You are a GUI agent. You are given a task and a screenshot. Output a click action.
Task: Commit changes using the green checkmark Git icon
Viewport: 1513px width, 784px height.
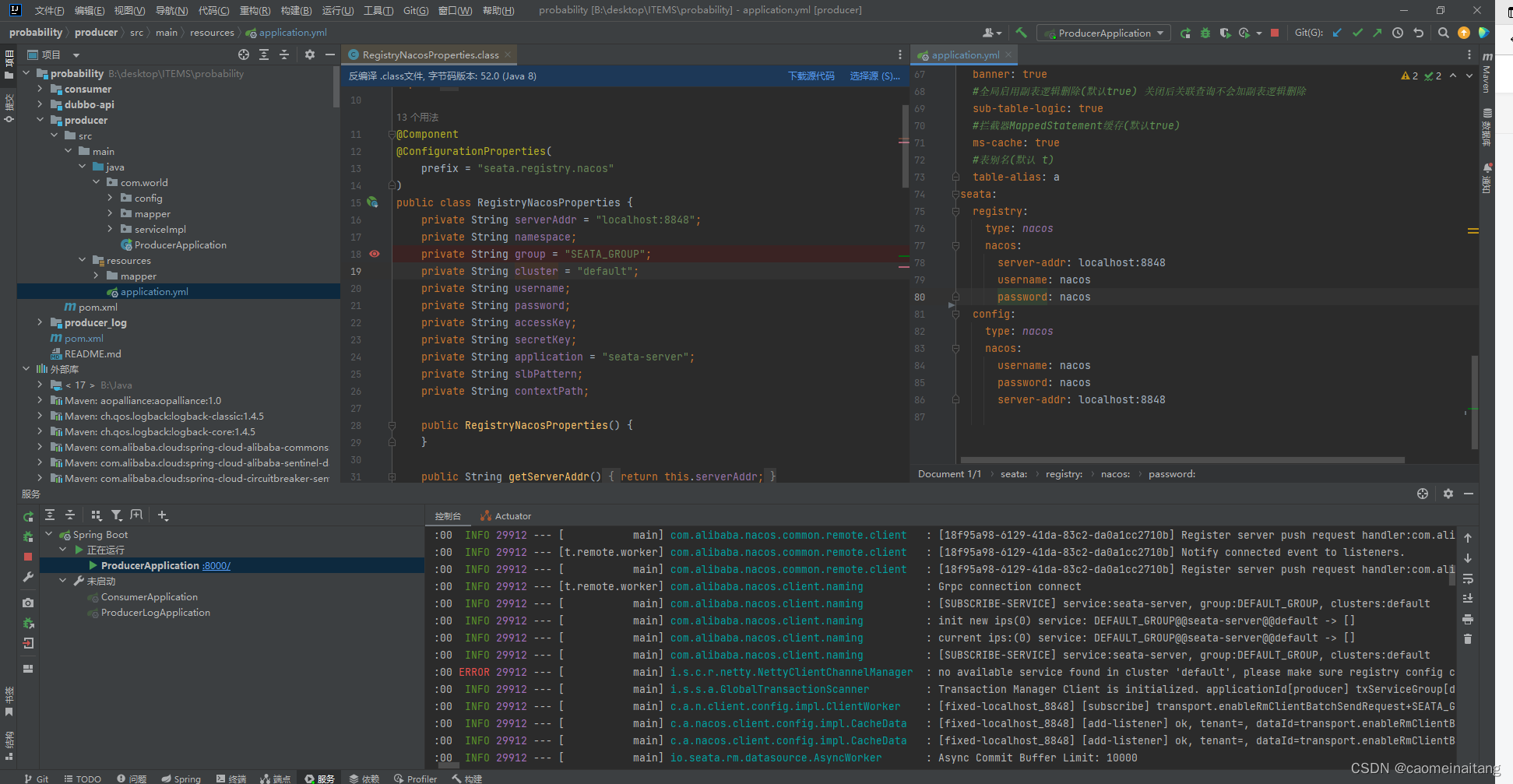pyautogui.click(x=1357, y=33)
